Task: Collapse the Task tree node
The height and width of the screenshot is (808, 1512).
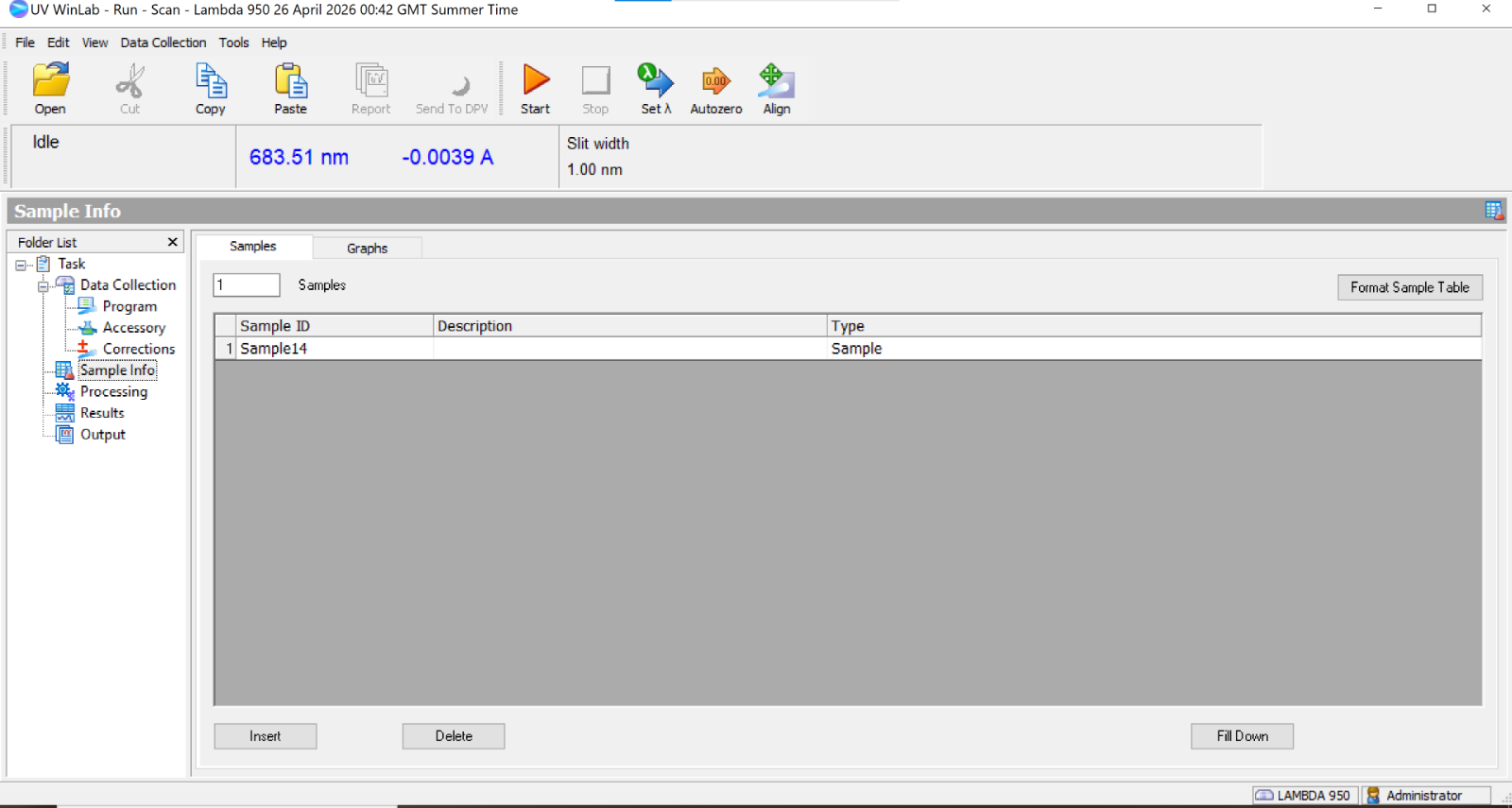Action: click(x=21, y=266)
